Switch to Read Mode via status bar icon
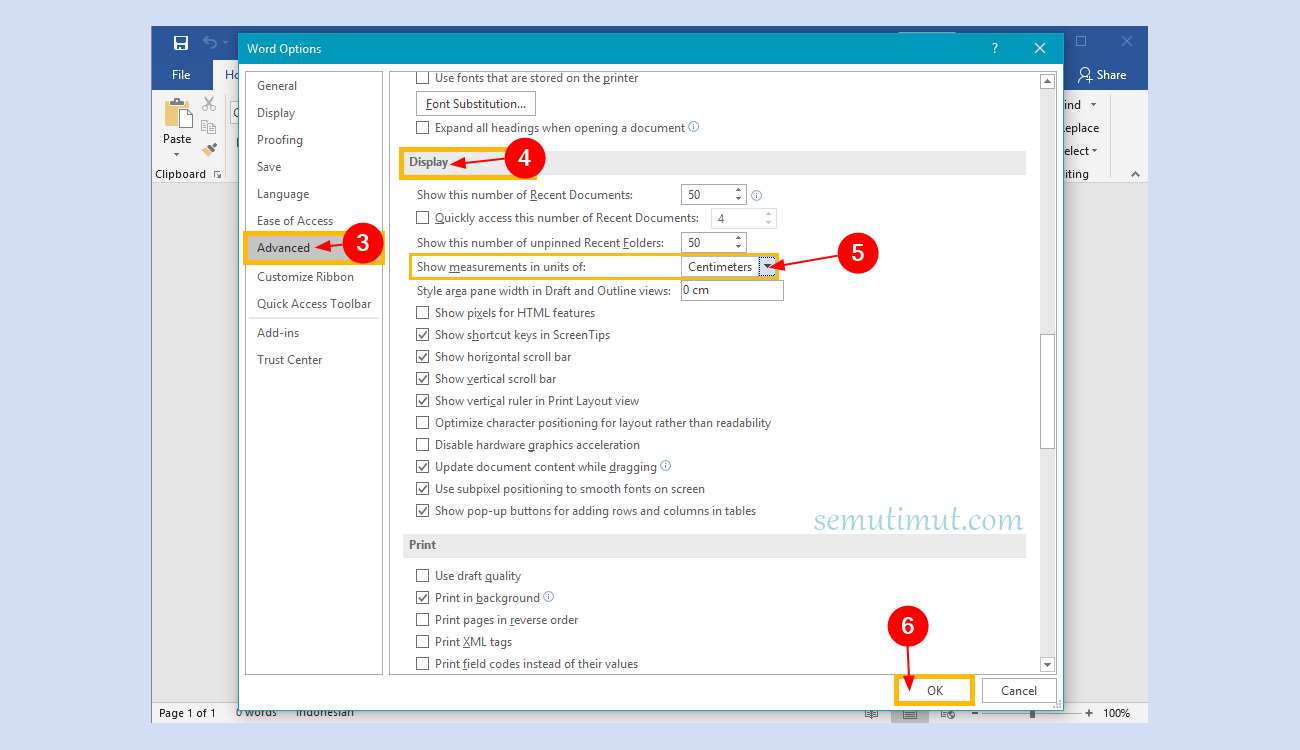 (871, 713)
